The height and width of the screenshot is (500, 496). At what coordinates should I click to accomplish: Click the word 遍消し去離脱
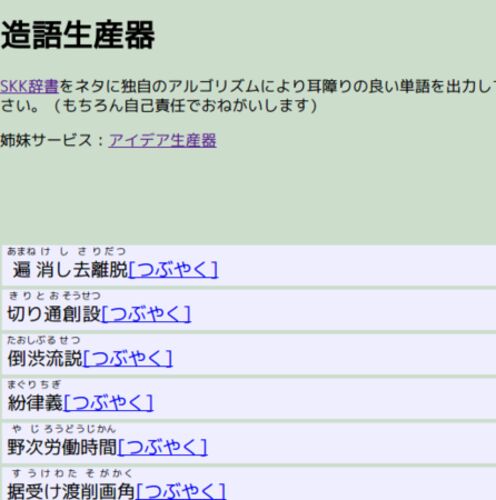point(70,269)
